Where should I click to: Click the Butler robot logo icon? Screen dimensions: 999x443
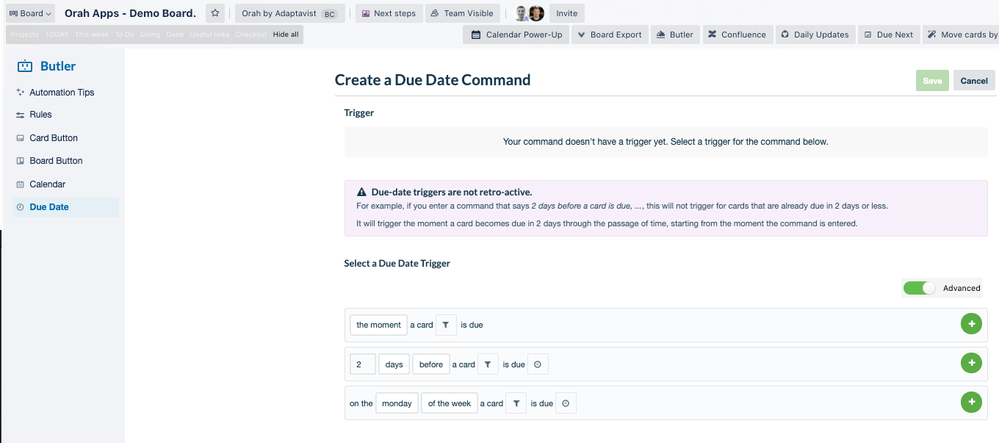pyautogui.click(x=24, y=66)
